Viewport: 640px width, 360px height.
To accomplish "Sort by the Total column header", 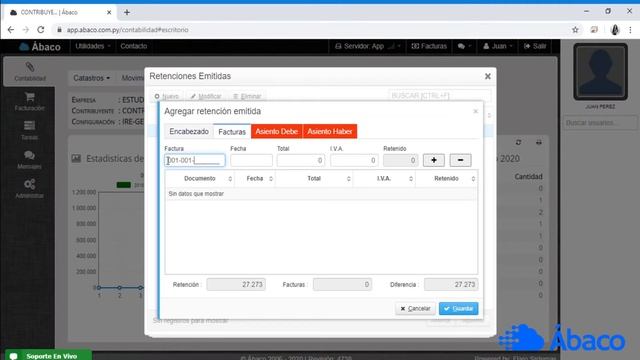I will click(x=314, y=178).
